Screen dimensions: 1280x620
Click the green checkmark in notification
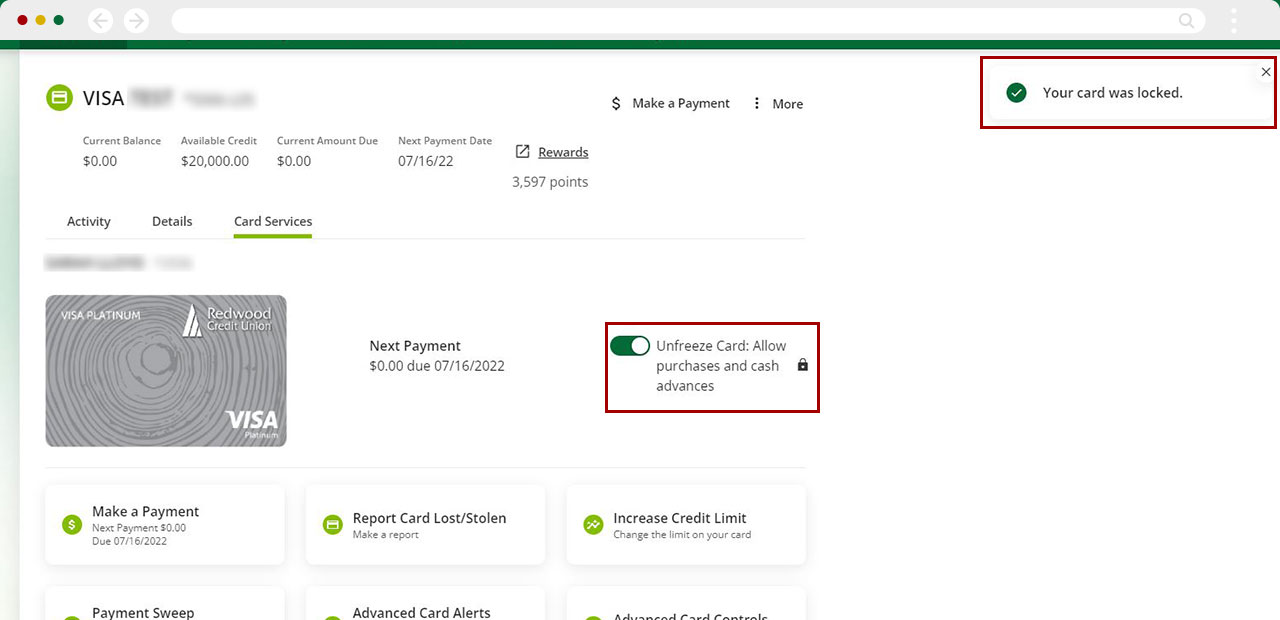1017,93
